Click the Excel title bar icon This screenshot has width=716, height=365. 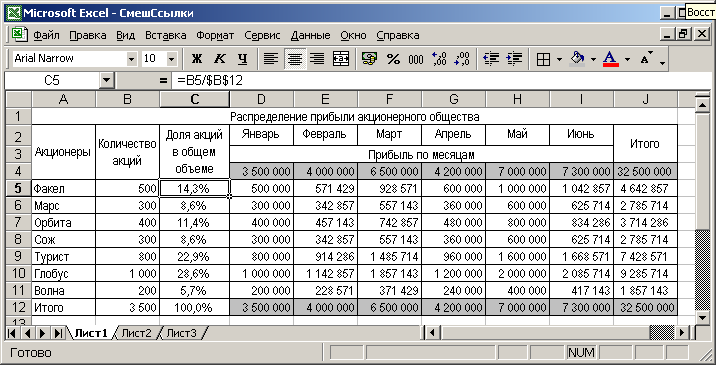pos(14,13)
